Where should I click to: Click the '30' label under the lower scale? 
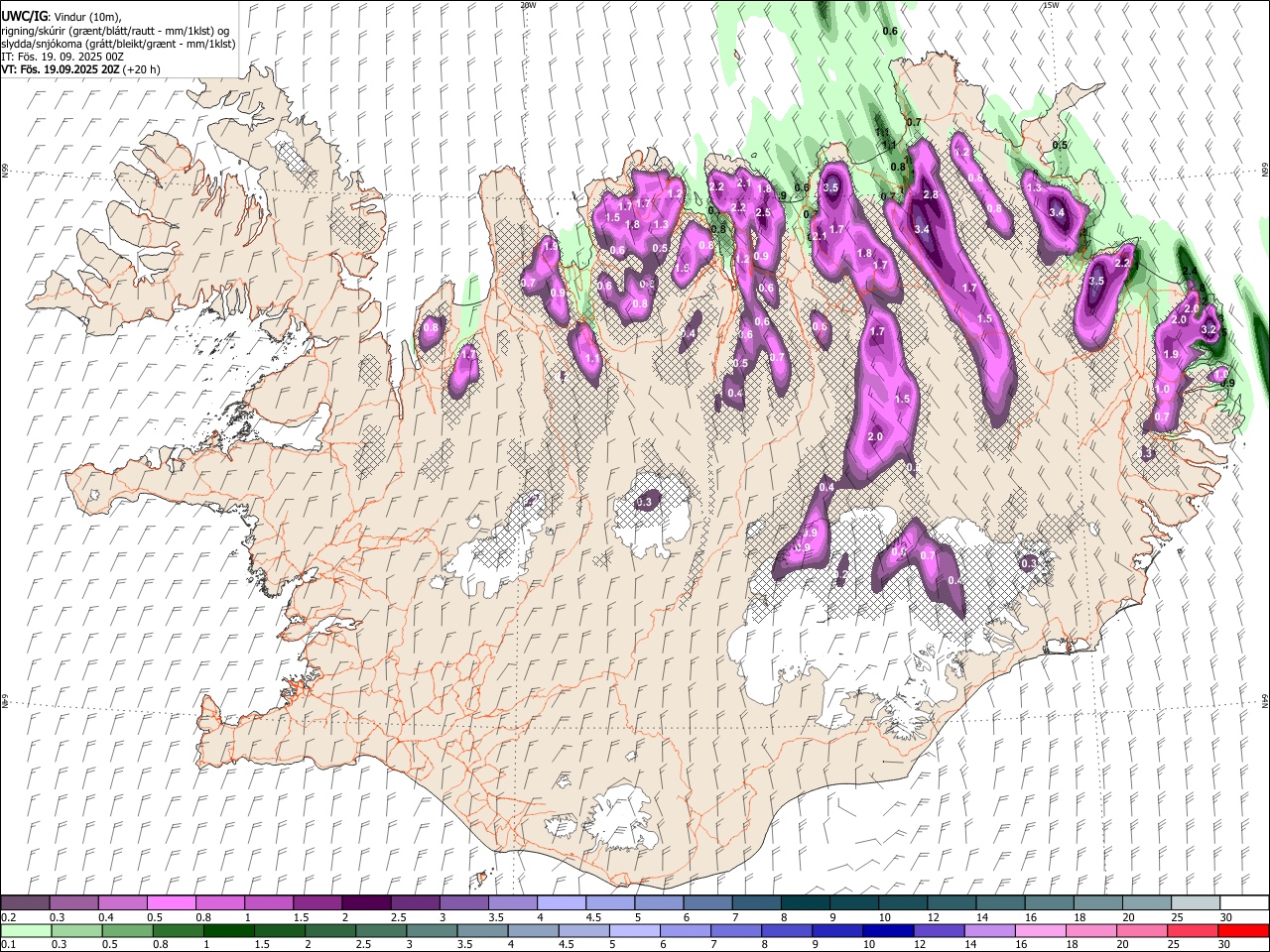1225,945
